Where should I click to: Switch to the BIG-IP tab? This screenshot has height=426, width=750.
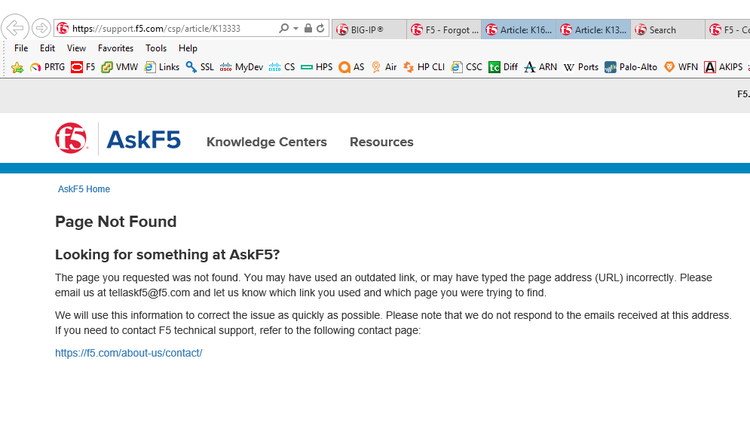pyautogui.click(x=368, y=30)
